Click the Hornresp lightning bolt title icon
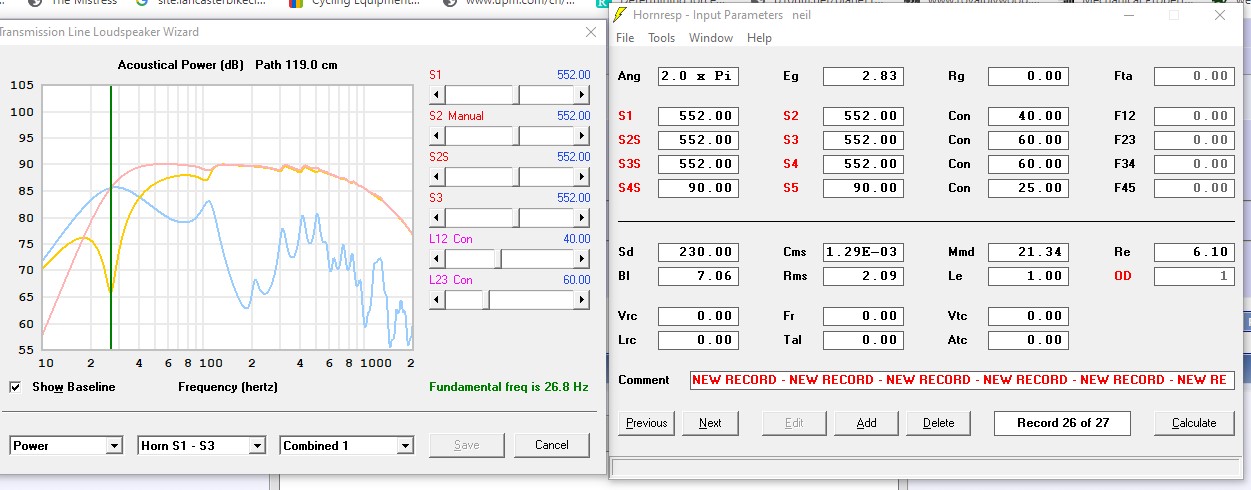Screen dimensions: 1251x490 (621, 15)
